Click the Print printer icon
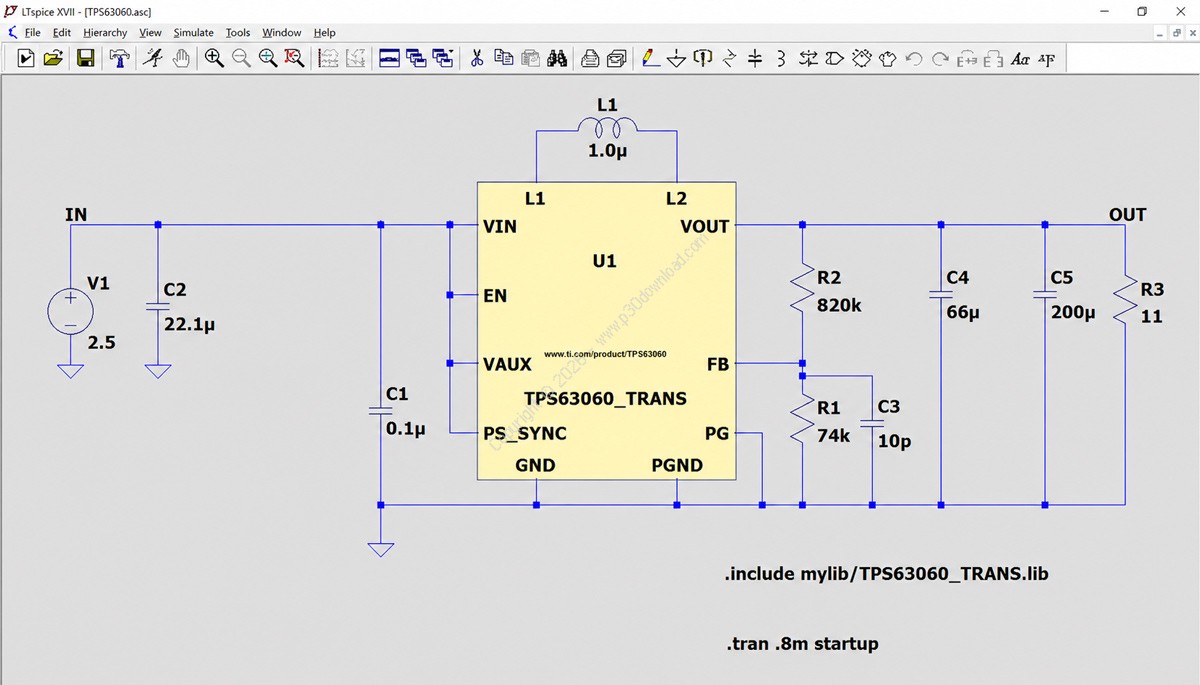 point(590,59)
